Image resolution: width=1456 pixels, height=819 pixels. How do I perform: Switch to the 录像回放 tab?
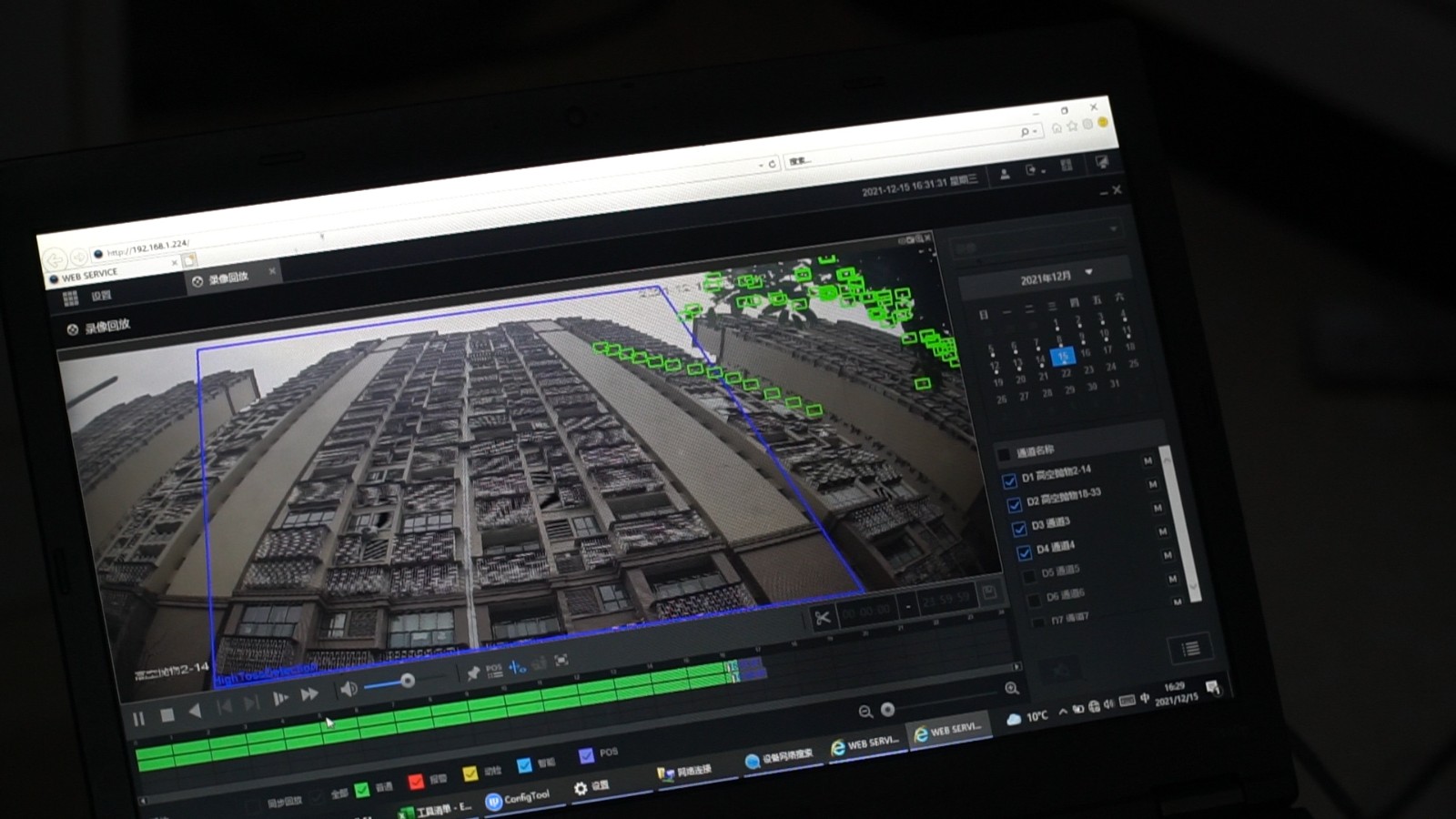click(x=228, y=278)
